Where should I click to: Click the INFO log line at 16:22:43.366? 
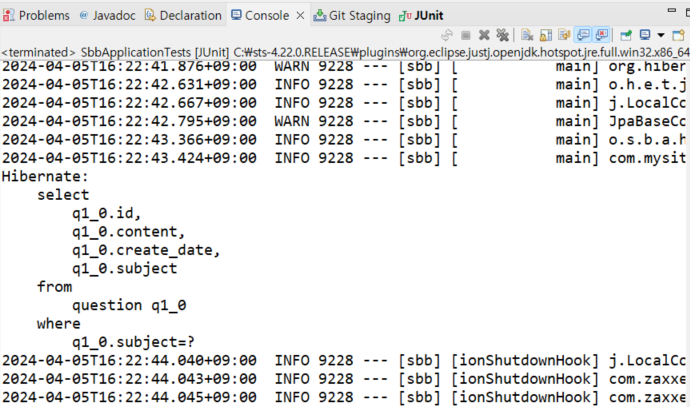click(344, 140)
